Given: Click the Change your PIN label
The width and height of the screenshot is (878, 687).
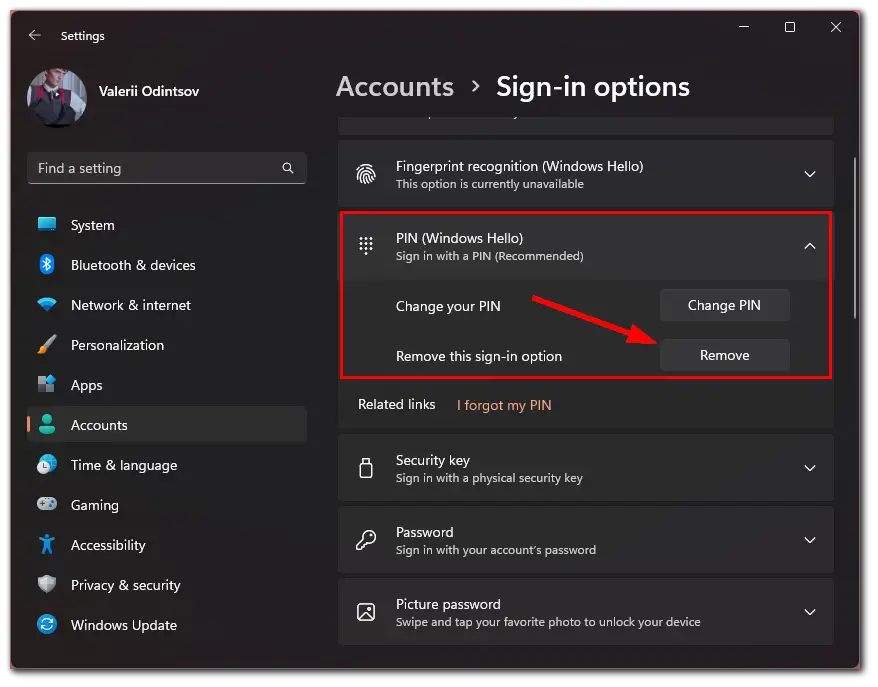Looking at the screenshot, I should point(448,306).
